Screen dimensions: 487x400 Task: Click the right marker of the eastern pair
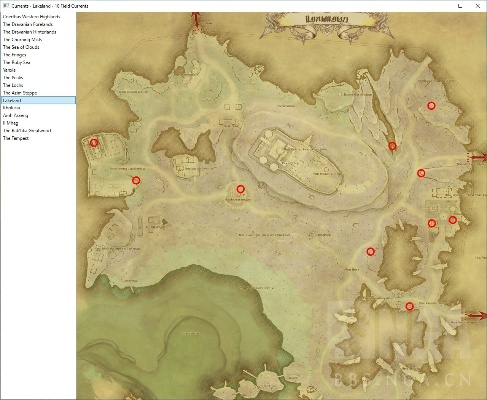452,220
